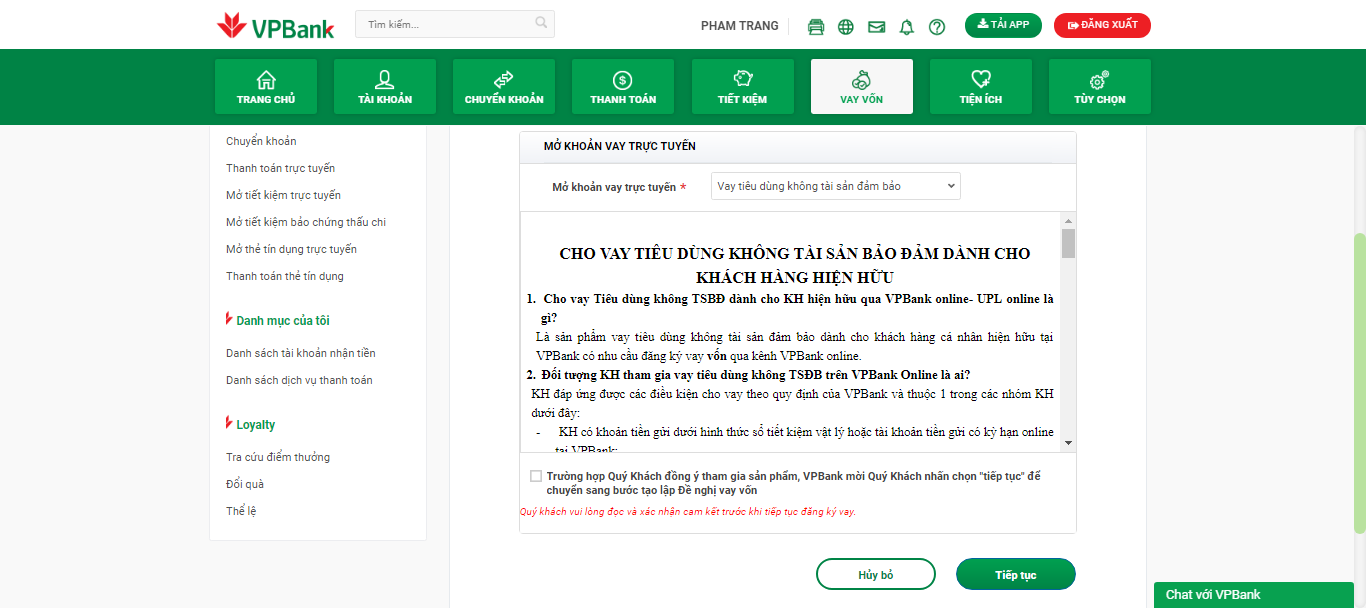Image resolution: width=1366 pixels, height=608 pixels.
Task: Open Danh sách tài khoản nhận tiền
Action: click(x=301, y=353)
